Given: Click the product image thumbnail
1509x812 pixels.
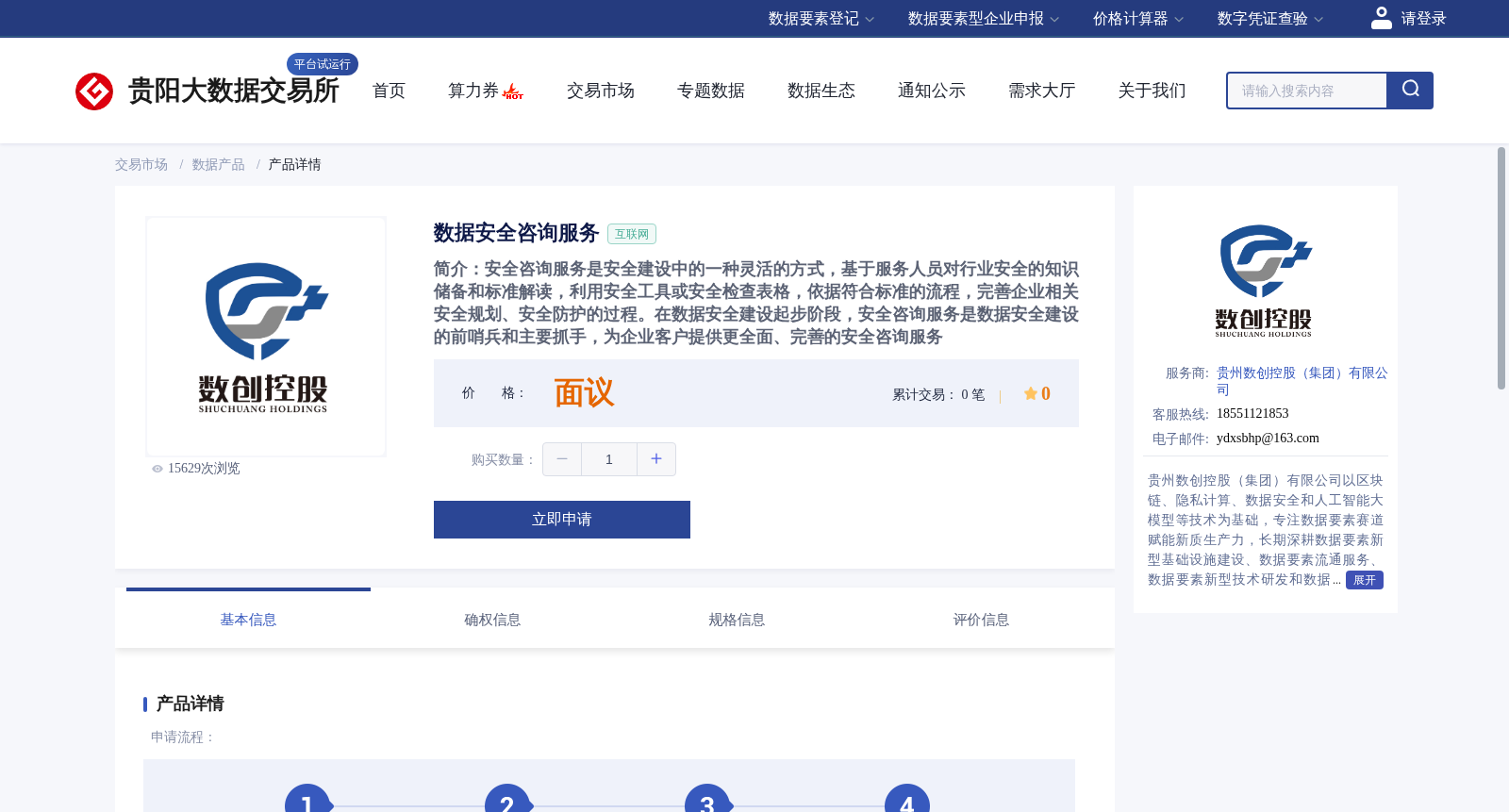Looking at the screenshot, I should click(266, 337).
